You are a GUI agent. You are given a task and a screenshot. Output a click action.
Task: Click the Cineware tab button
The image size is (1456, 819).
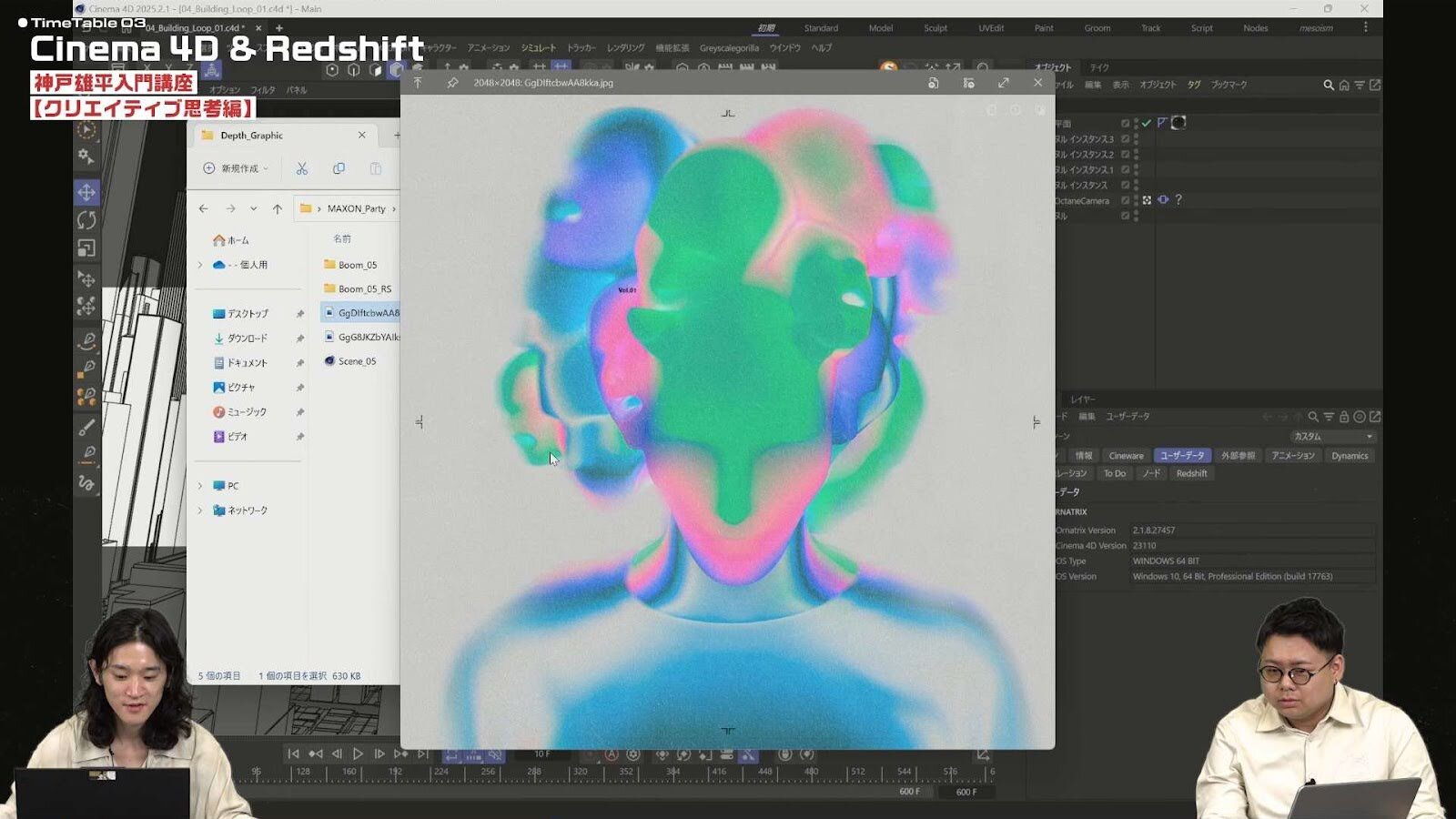click(x=1126, y=456)
